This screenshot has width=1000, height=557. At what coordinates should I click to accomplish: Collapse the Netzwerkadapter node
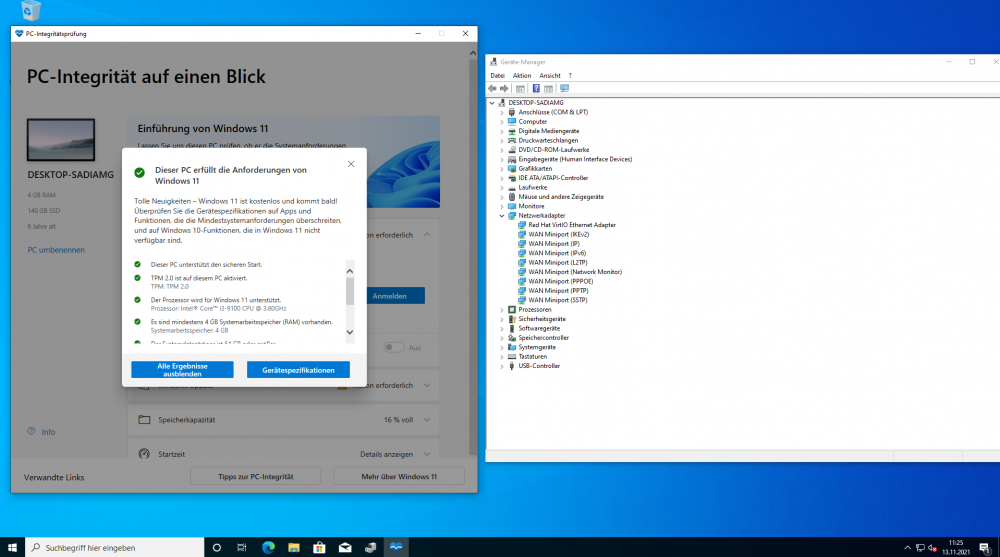pos(502,216)
